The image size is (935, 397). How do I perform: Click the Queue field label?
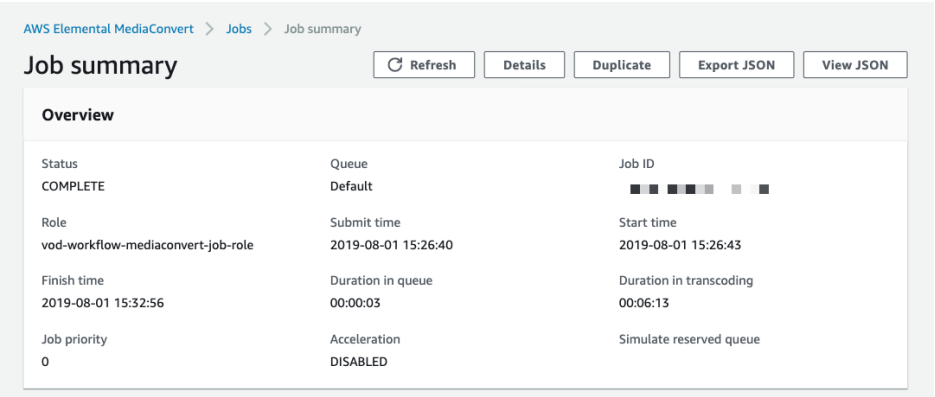(349, 163)
